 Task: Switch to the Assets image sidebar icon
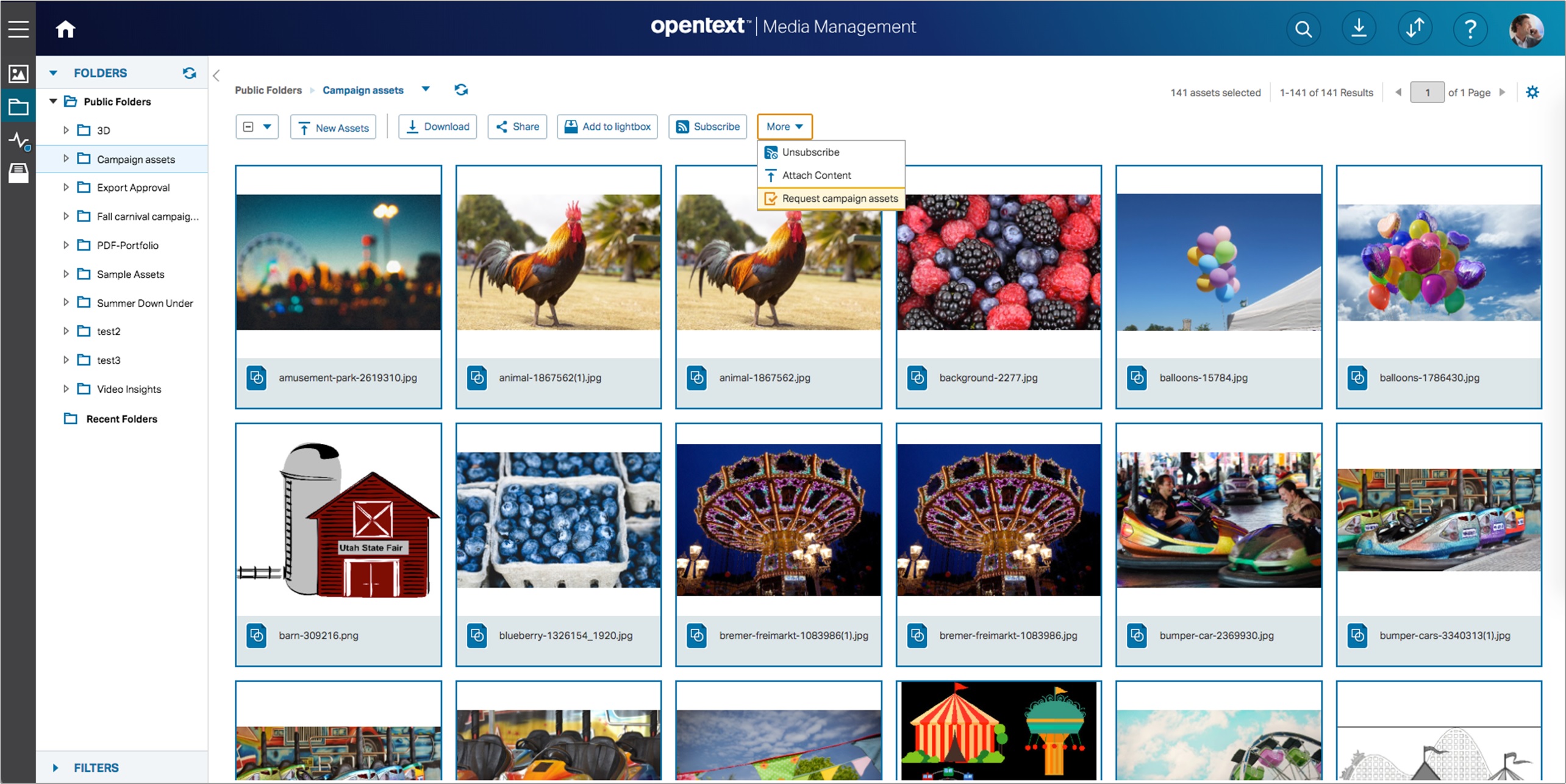[18, 74]
